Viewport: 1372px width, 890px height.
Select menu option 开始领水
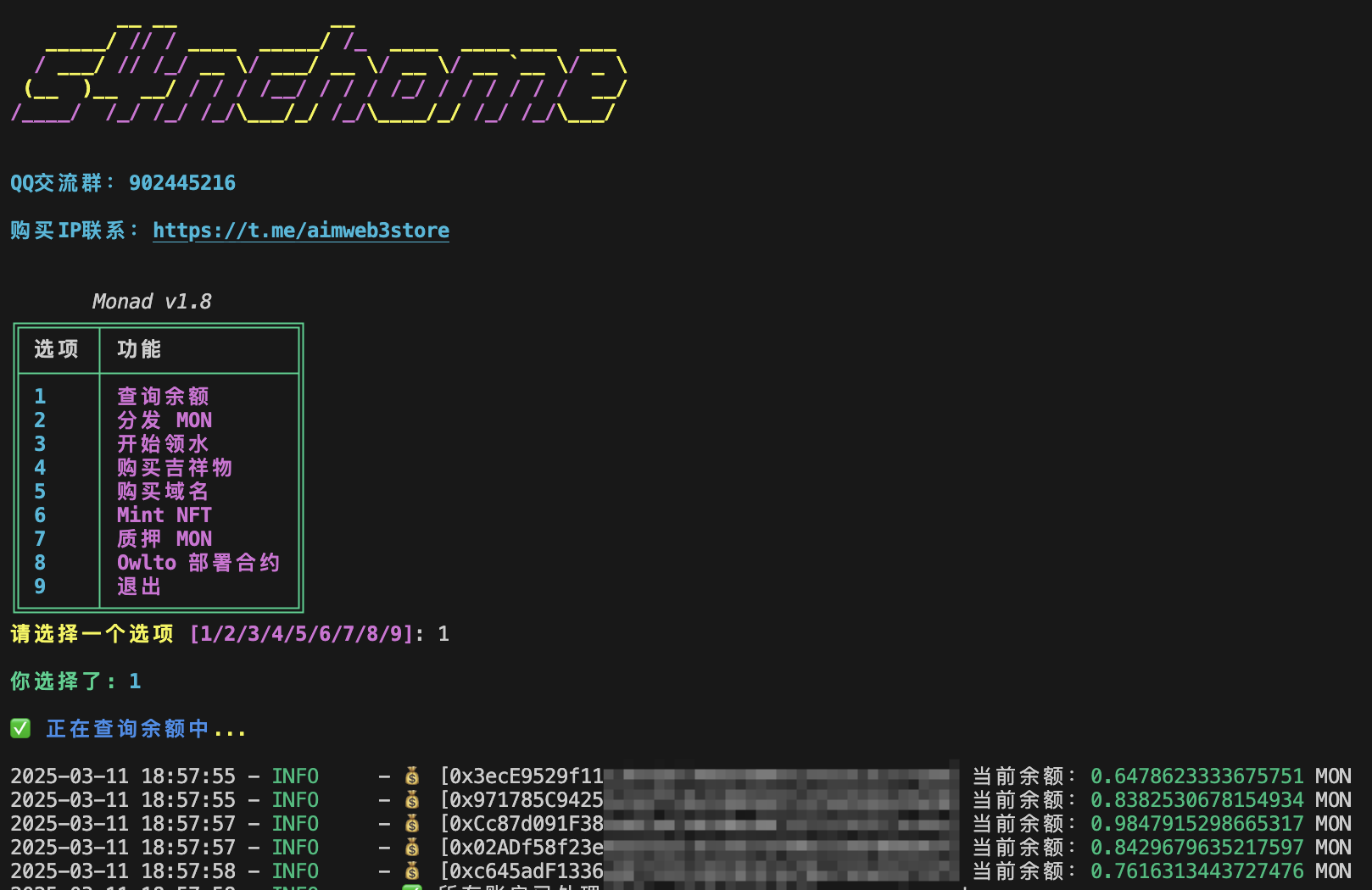coord(163,444)
